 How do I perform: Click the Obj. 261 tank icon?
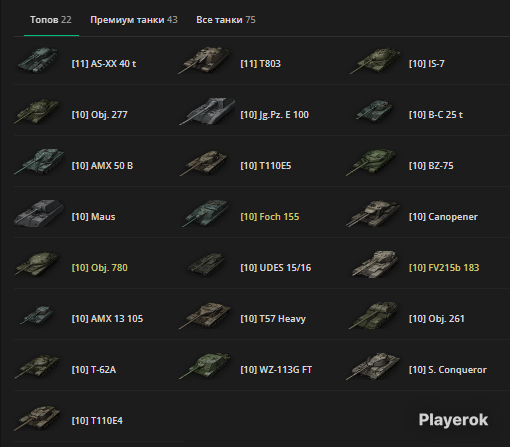373,315
